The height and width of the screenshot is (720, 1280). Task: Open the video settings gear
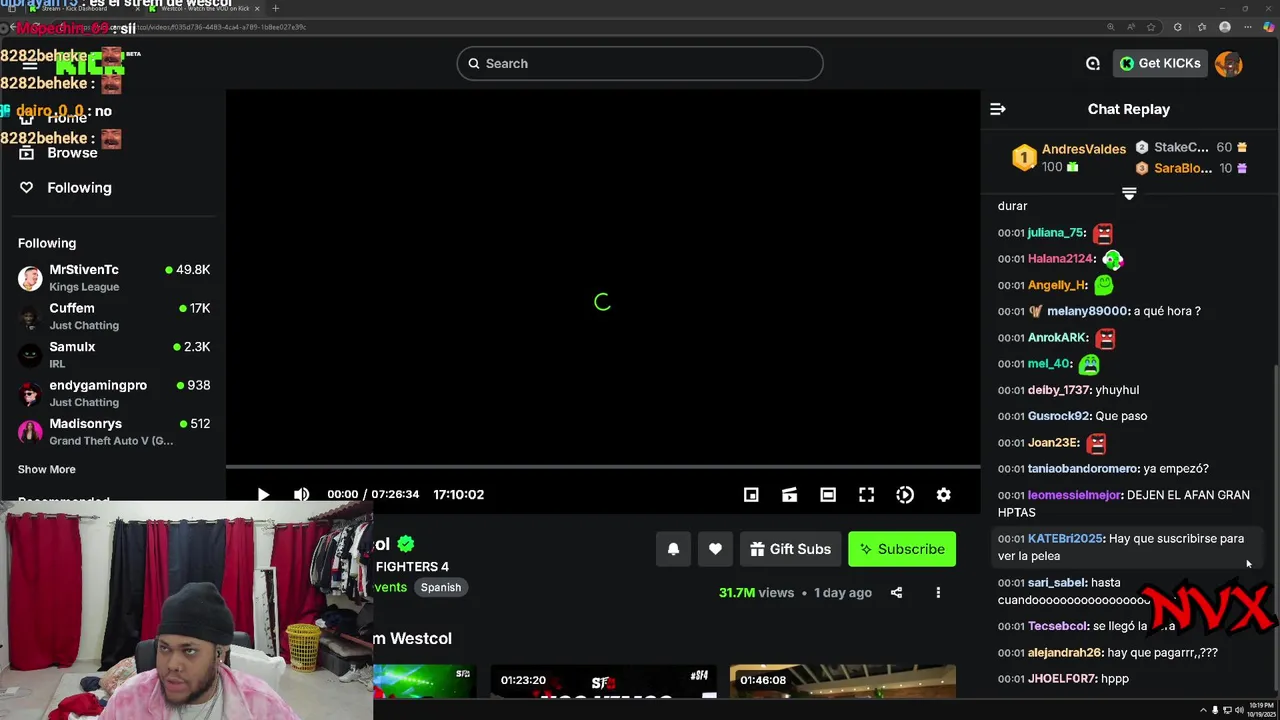[x=943, y=494]
